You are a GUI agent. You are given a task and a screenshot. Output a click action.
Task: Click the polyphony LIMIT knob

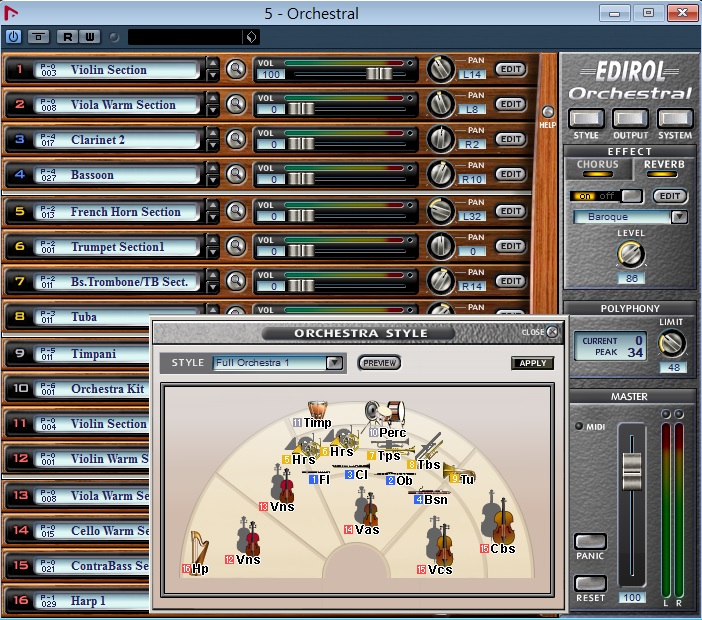[671, 344]
